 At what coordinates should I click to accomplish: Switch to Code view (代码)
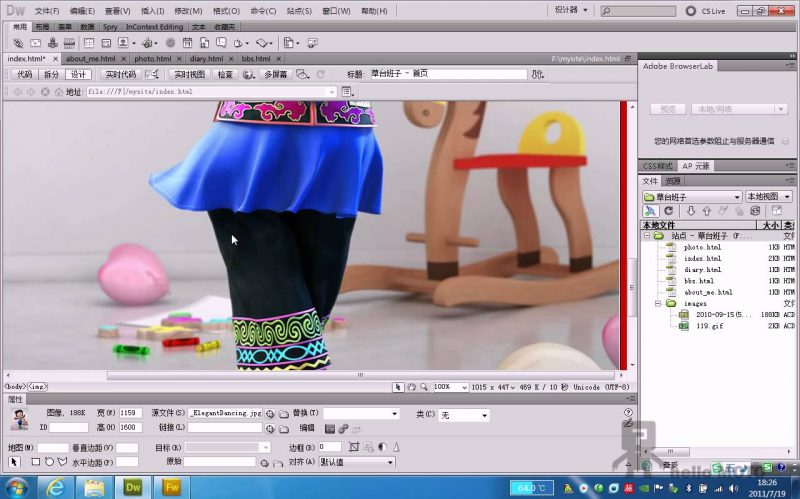pyautogui.click(x=25, y=74)
